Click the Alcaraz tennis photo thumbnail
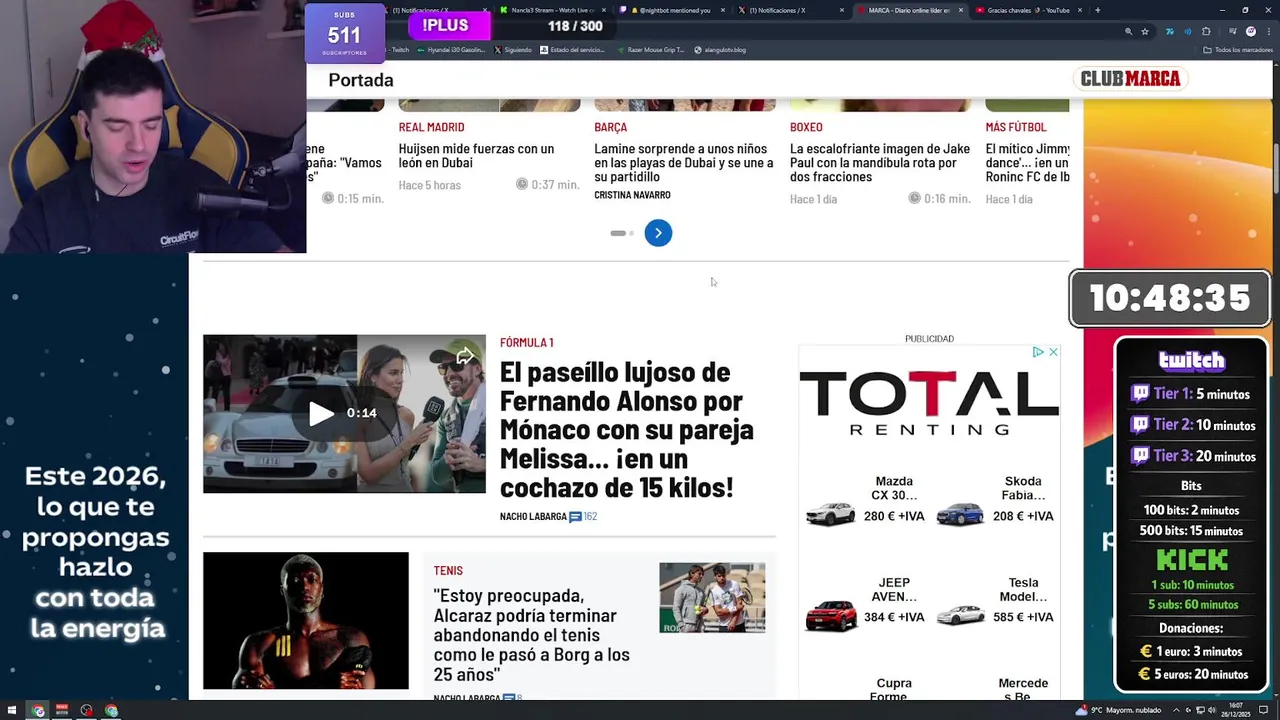Viewport: 1280px width, 720px height. pos(712,598)
